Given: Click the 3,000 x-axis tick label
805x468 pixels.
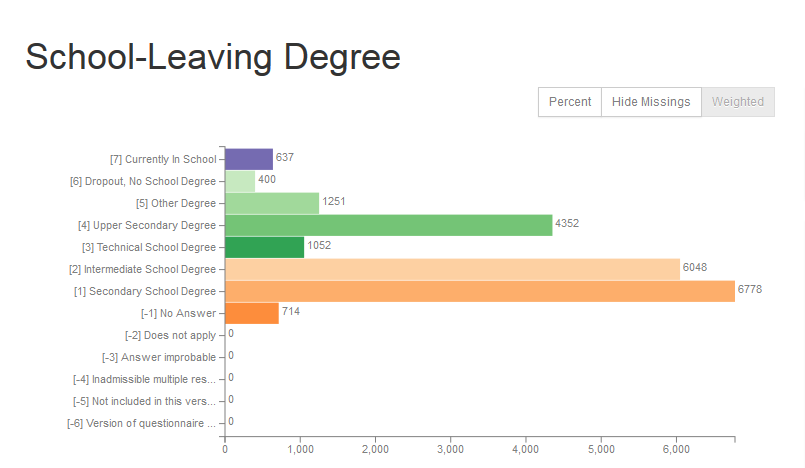Looking at the screenshot, I should [x=450, y=450].
